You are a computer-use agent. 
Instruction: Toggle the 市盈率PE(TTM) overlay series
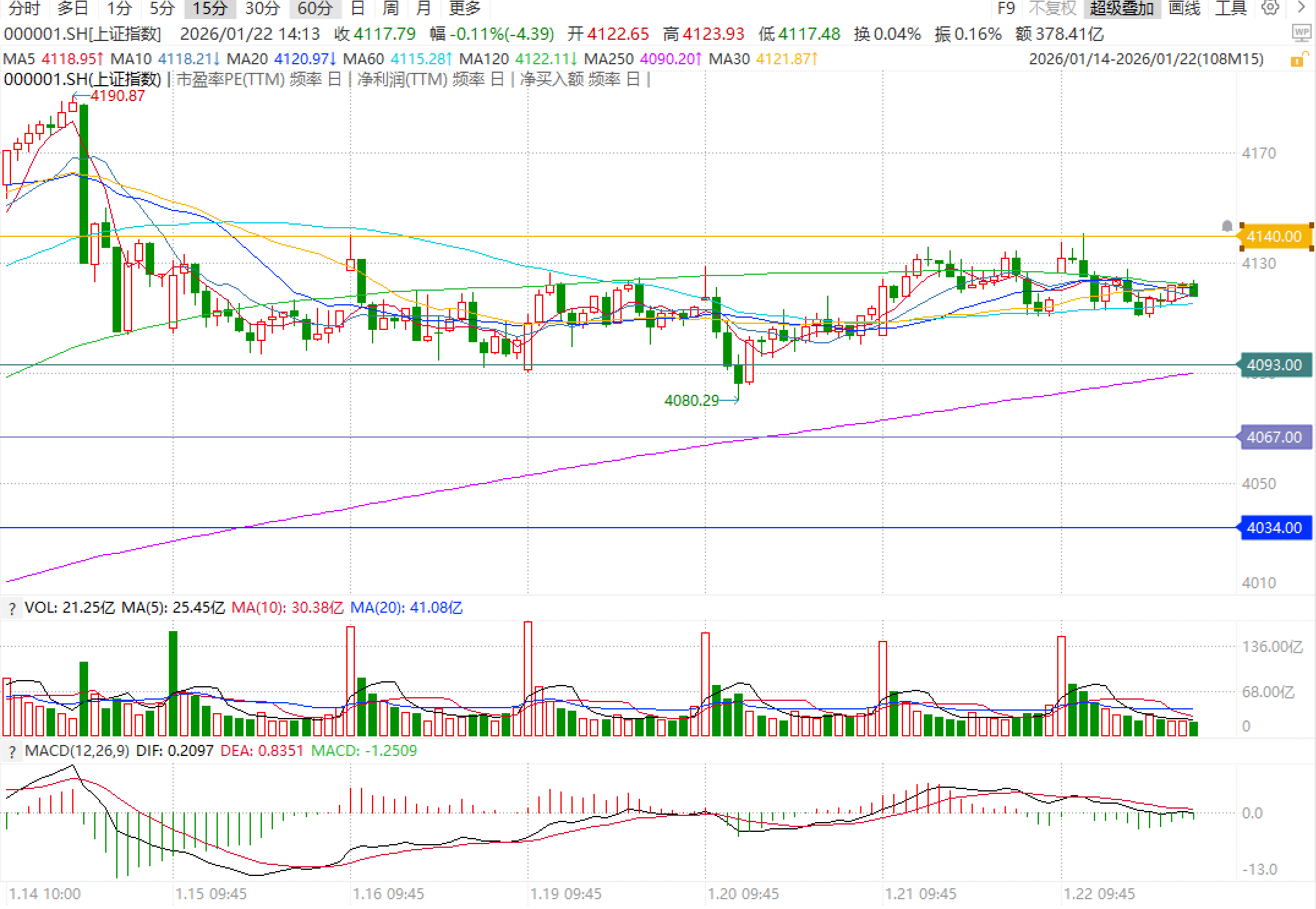(230, 80)
